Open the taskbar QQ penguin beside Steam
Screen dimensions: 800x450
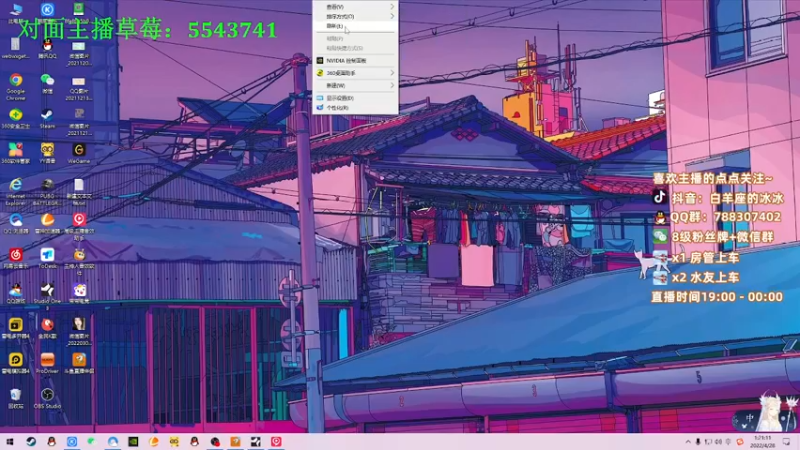[x=52, y=442]
